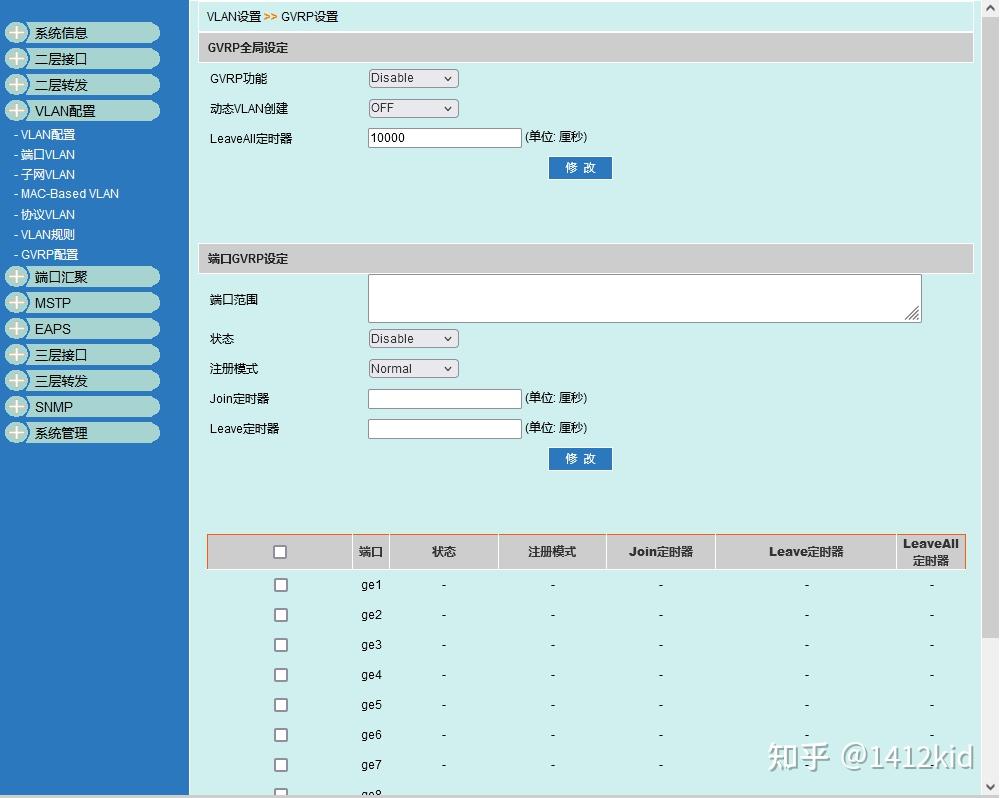Check the ge6 port checkbox

click(x=280, y=735)
